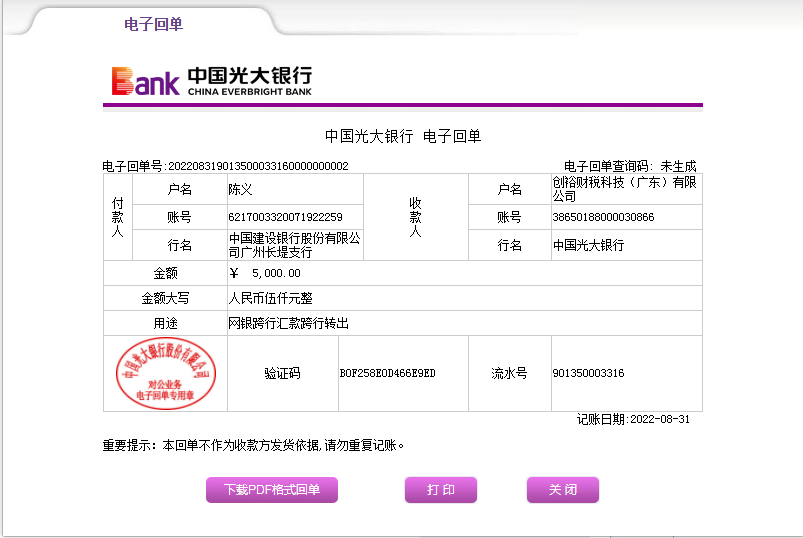Select payee name 创裕财税科技（广东）有限公司
The width and height of the screenshot is (803, 538).
pos(624,189)
